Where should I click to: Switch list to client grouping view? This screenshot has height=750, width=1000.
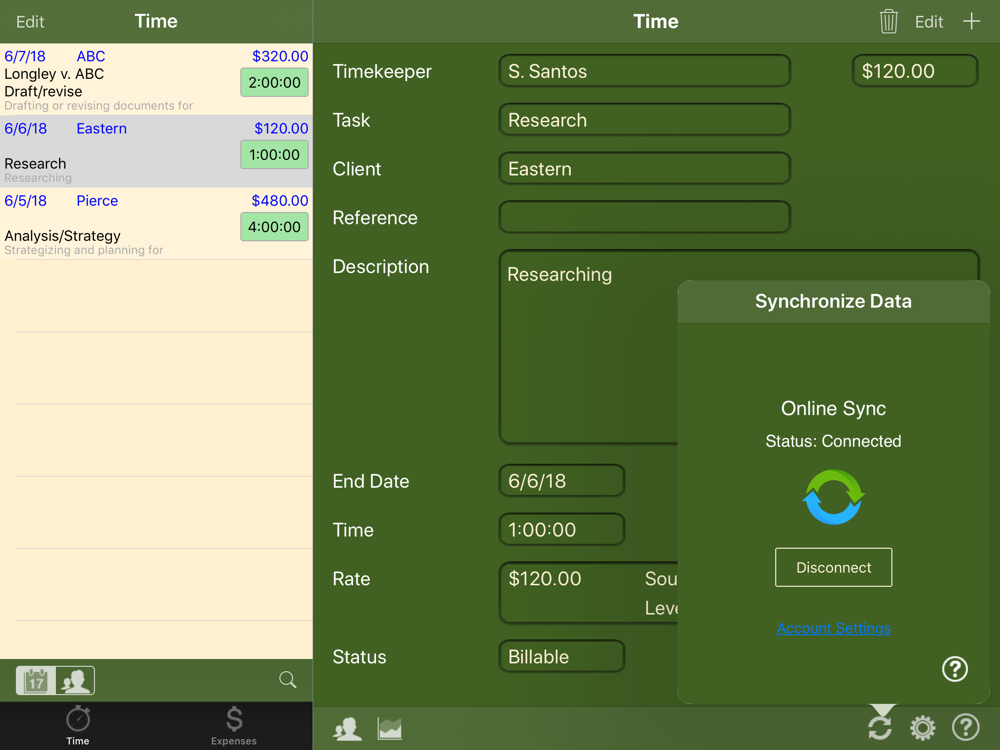coord(75,680)
